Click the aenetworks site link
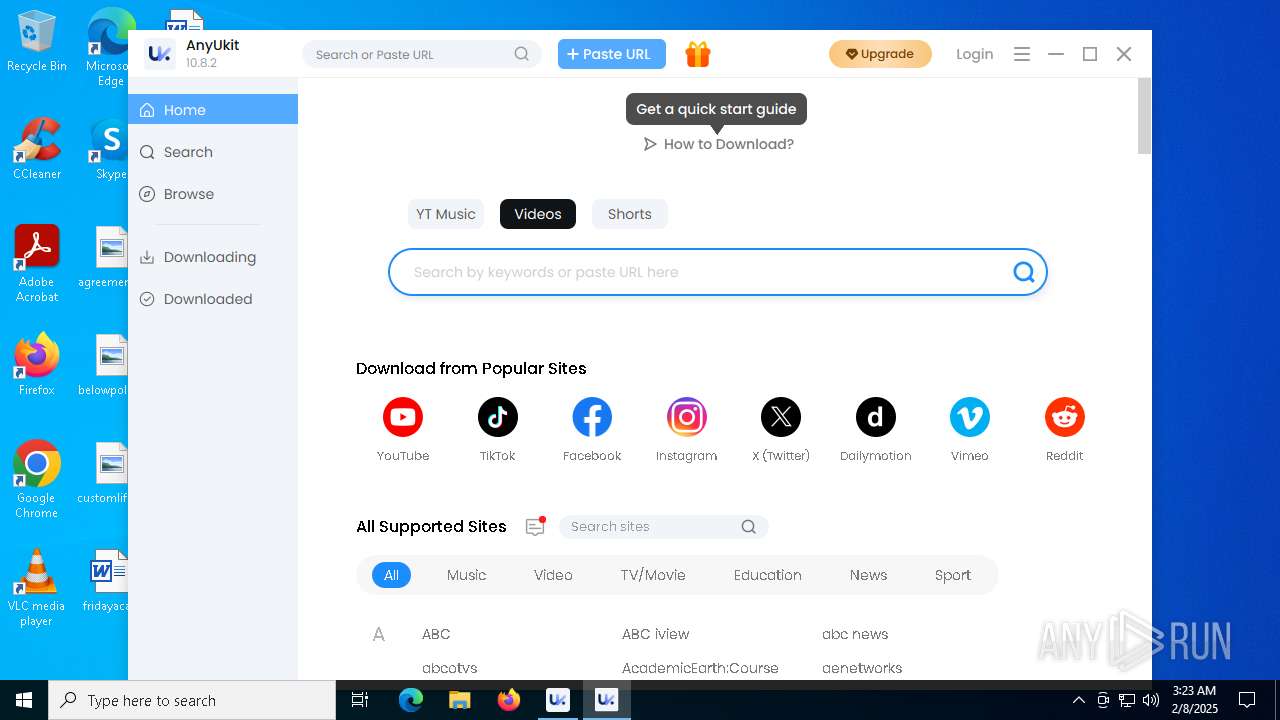The image size is (1280, 720). pyautogui.click(x=862, y=668)
